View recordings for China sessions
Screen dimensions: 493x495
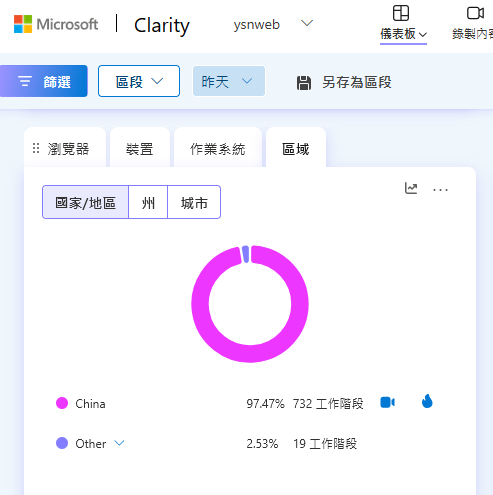coord(388,402)
